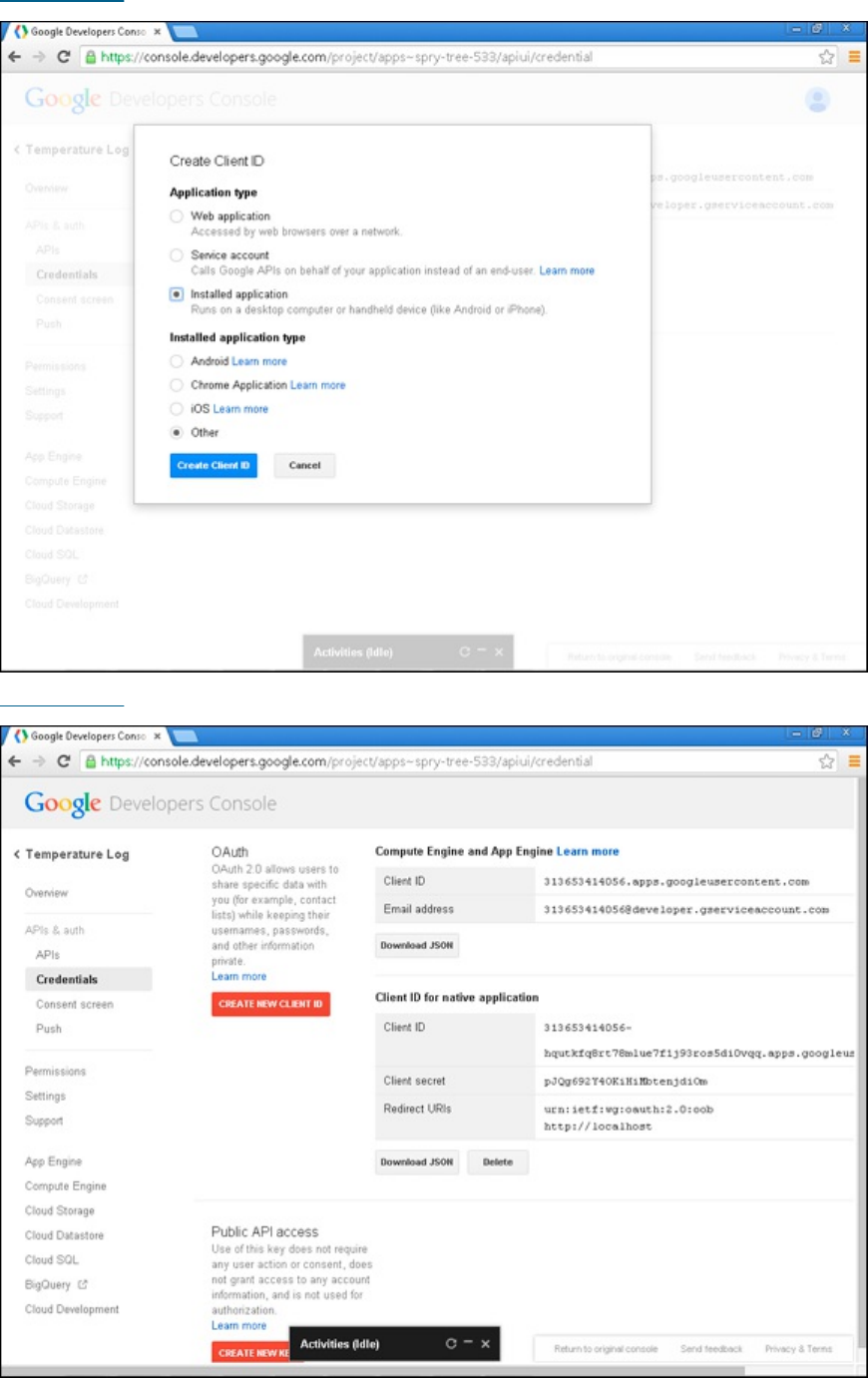Image resolution: width=868 pixels, height=1378 pixels.
Task: Download JSON for Compute Engine and App Engine
Action: (417, 945)
